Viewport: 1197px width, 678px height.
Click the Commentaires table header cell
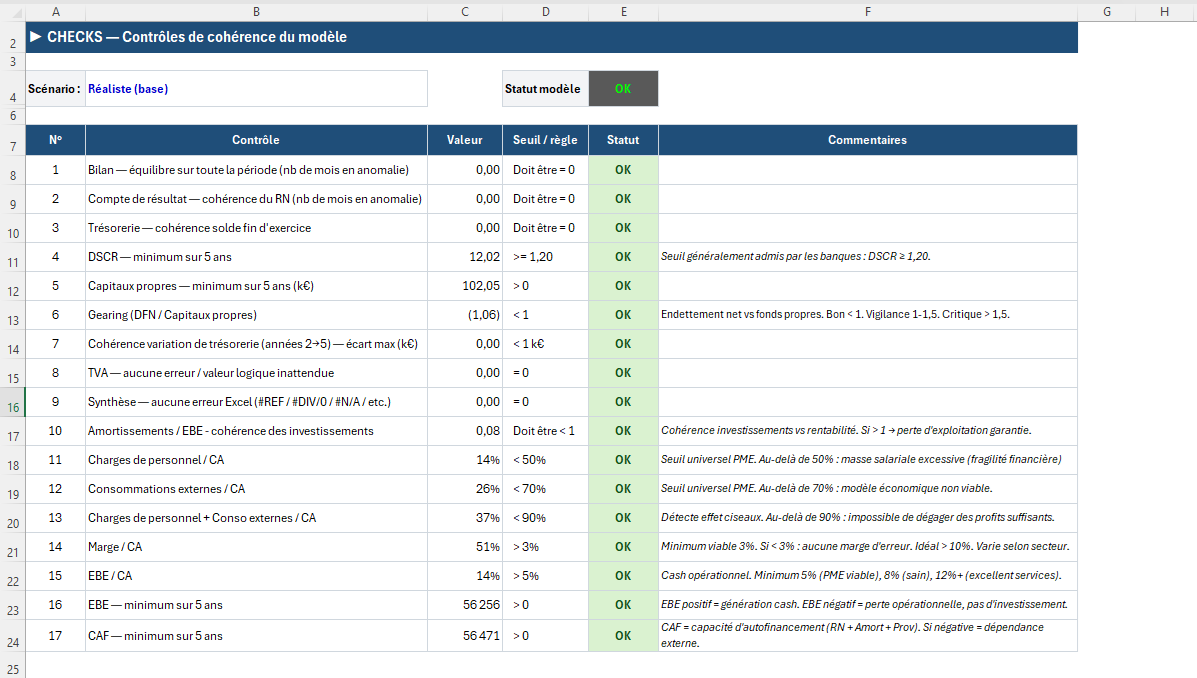867,140
